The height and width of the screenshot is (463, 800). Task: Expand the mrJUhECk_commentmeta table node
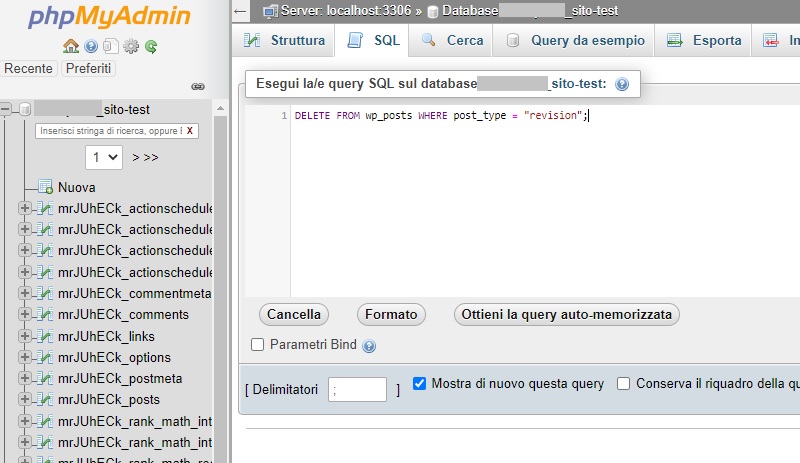click(x=24, y=293)
